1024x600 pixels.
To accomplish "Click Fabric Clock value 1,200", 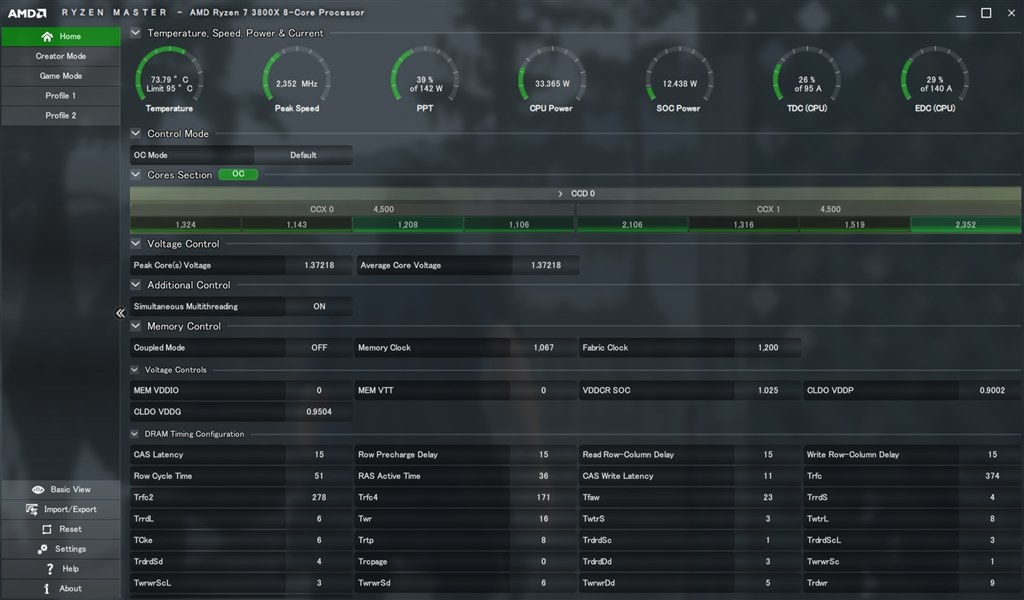I will (x=768, y=347).
